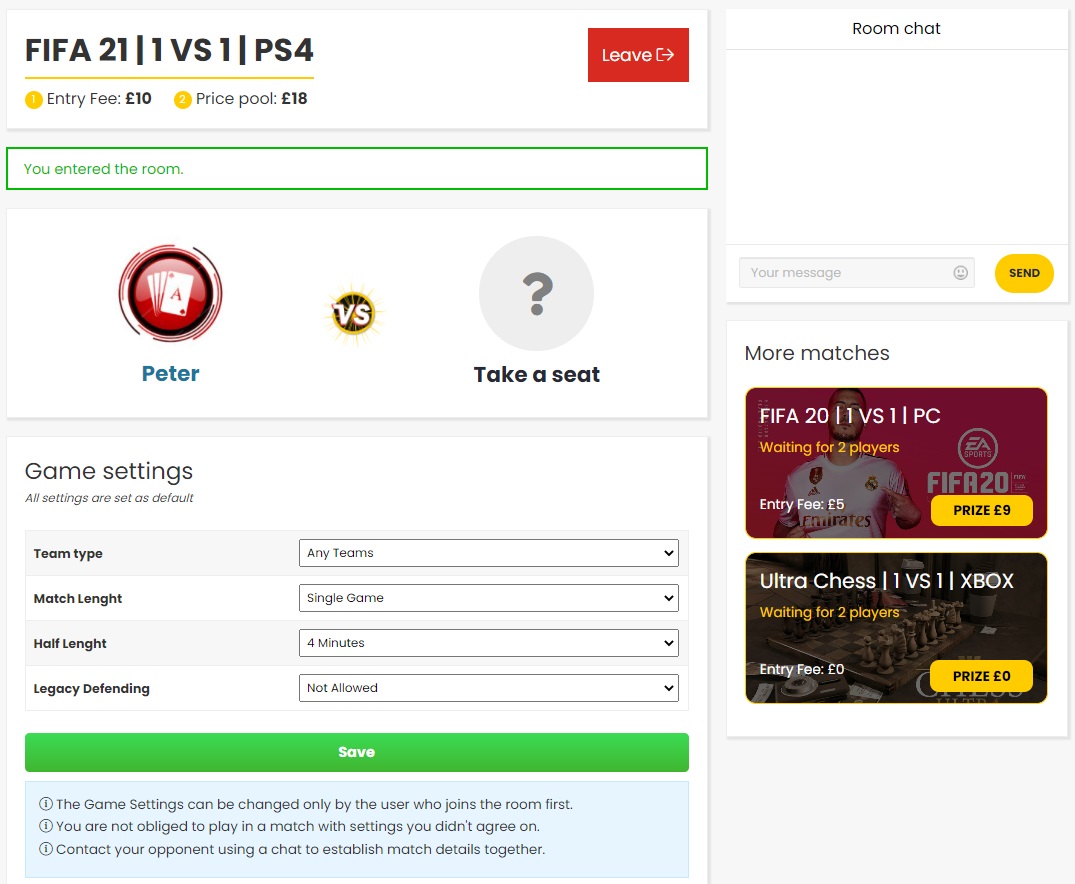Click the yellow Entry Fee coin icon
This screenshot has height=884, width=1075.
(x=34, y=100)
